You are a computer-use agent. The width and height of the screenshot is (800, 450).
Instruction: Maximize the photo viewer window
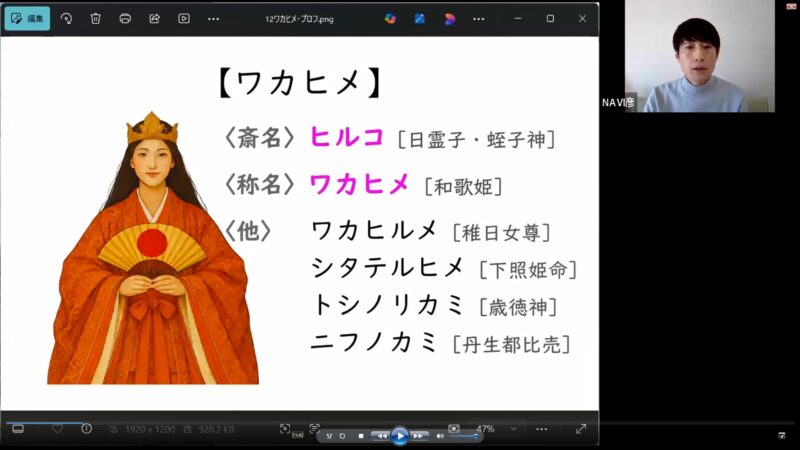click(550, 19)
